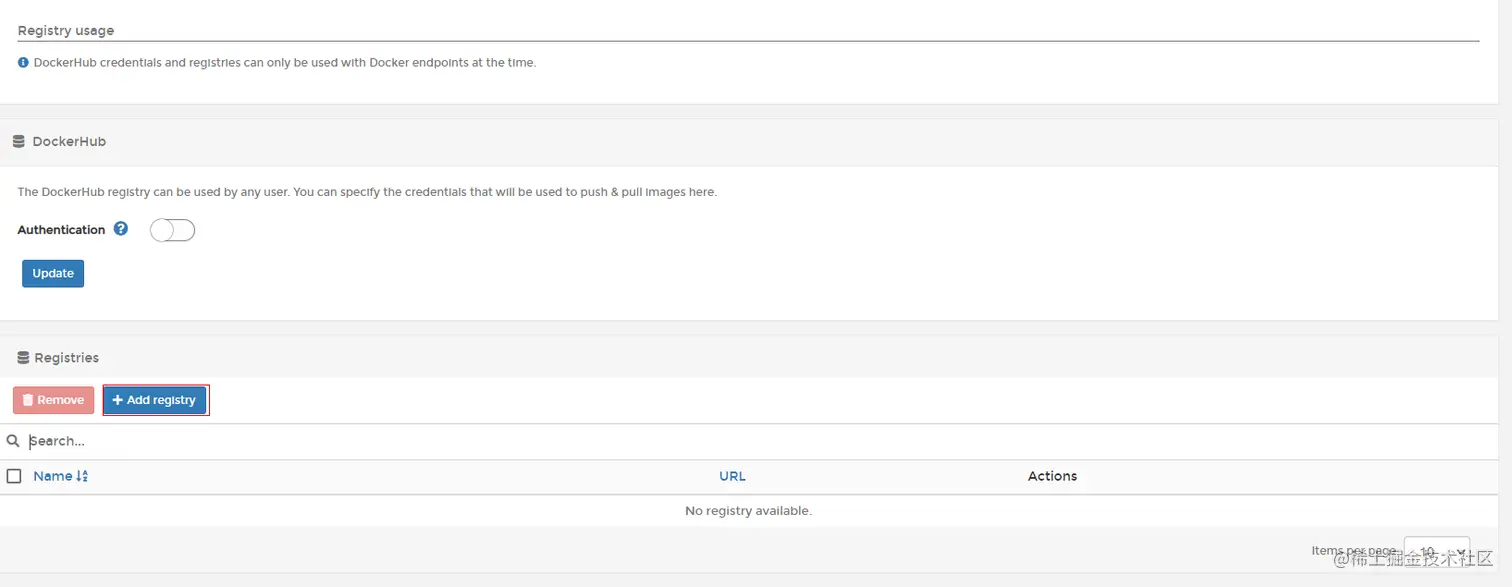Image resolution: width=1512 pixels, height=587 pixels.
Task: Click the Name column sort arrow icon
Action: coord(82,476)
